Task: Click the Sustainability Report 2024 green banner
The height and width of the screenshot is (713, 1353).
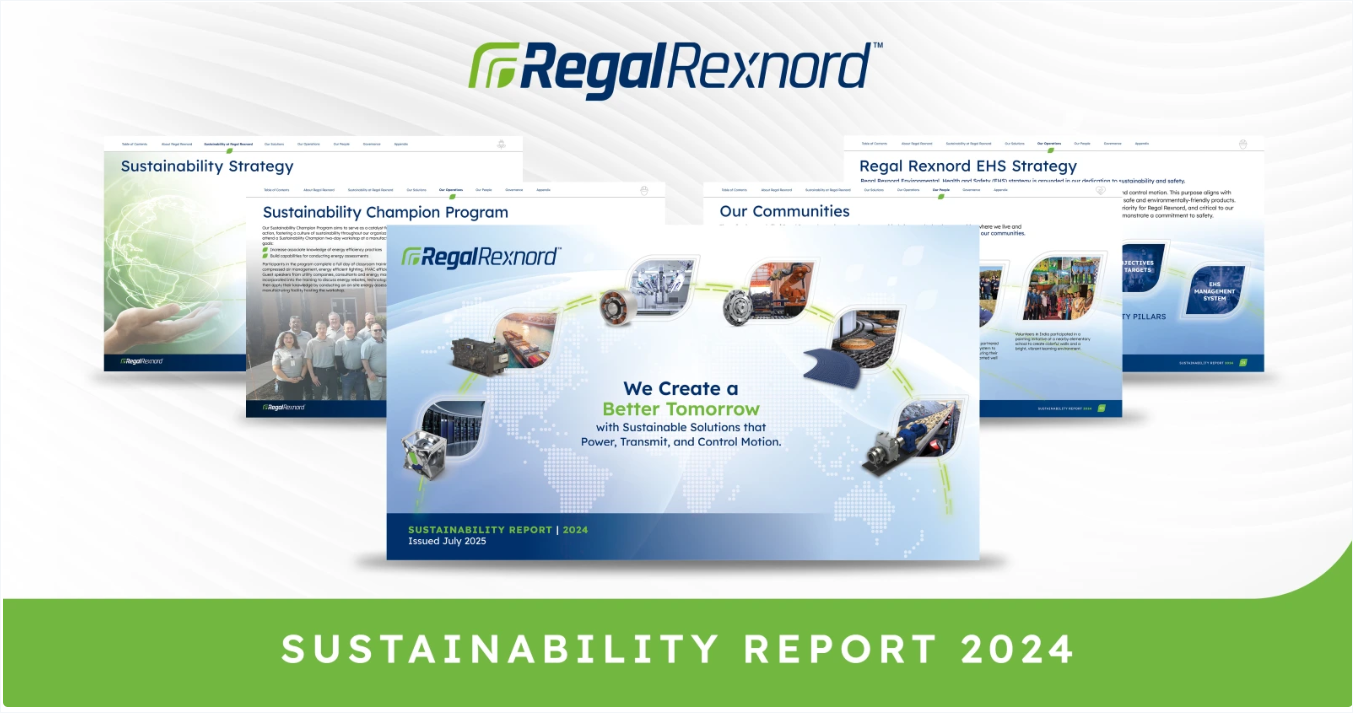Action: (x=676, y=650)
